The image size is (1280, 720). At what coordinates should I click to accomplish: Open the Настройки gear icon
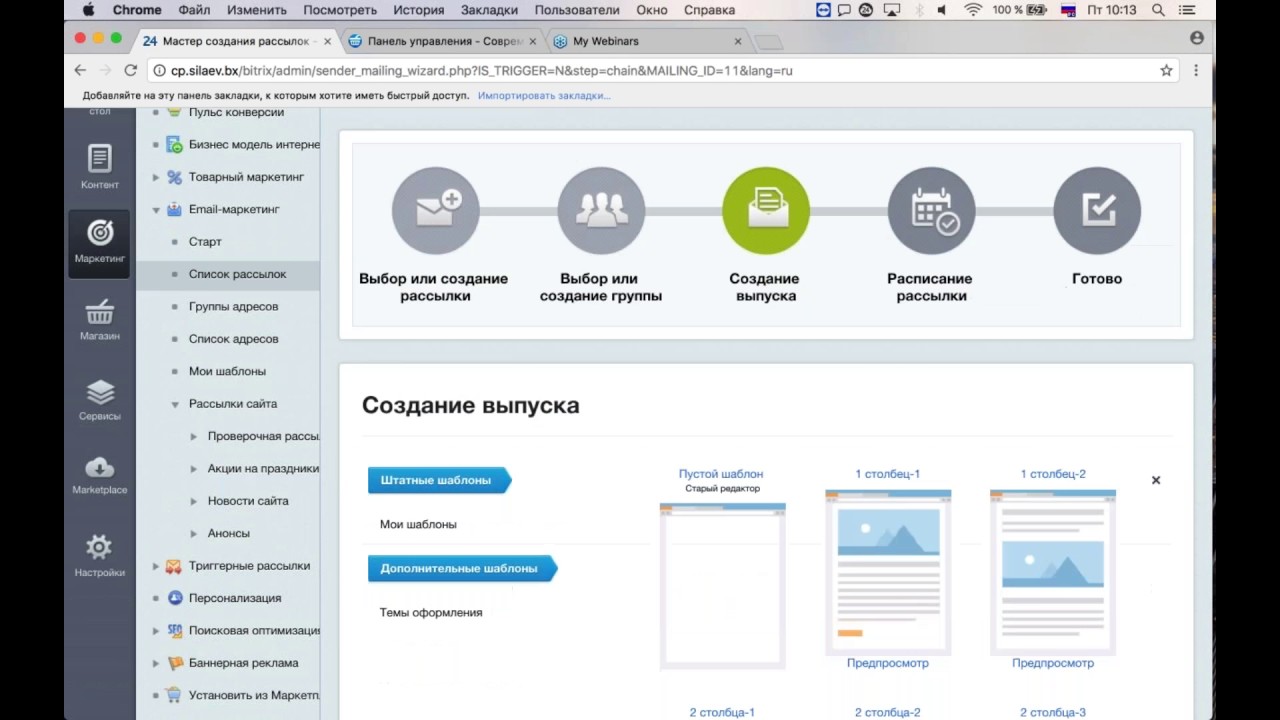(99, 547)
